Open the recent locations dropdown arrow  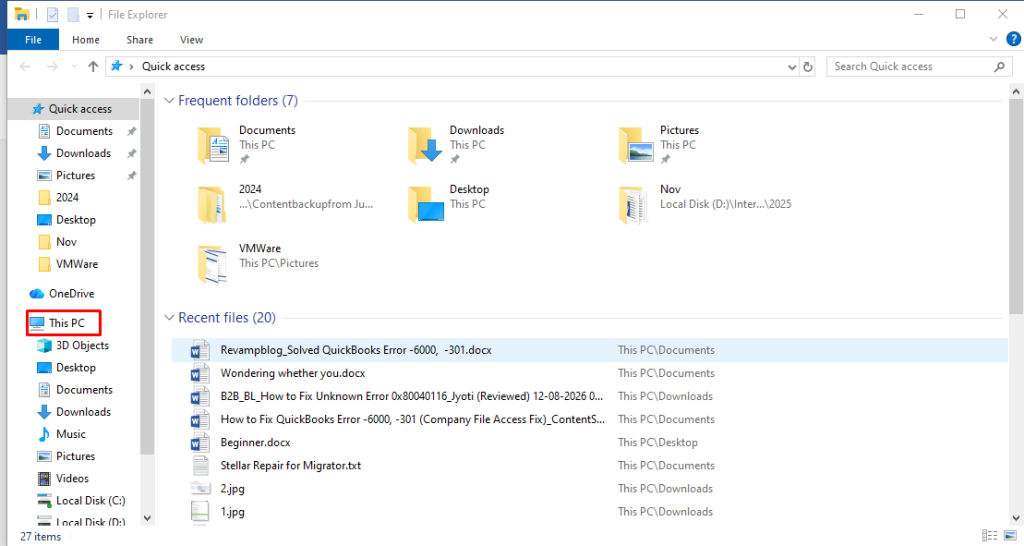pyautogui.click(x=74, y=67)
